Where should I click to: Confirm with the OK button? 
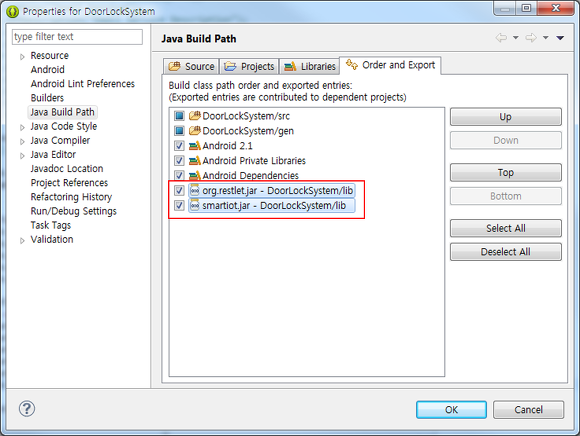pyautogui.click(x=451, y=410)
